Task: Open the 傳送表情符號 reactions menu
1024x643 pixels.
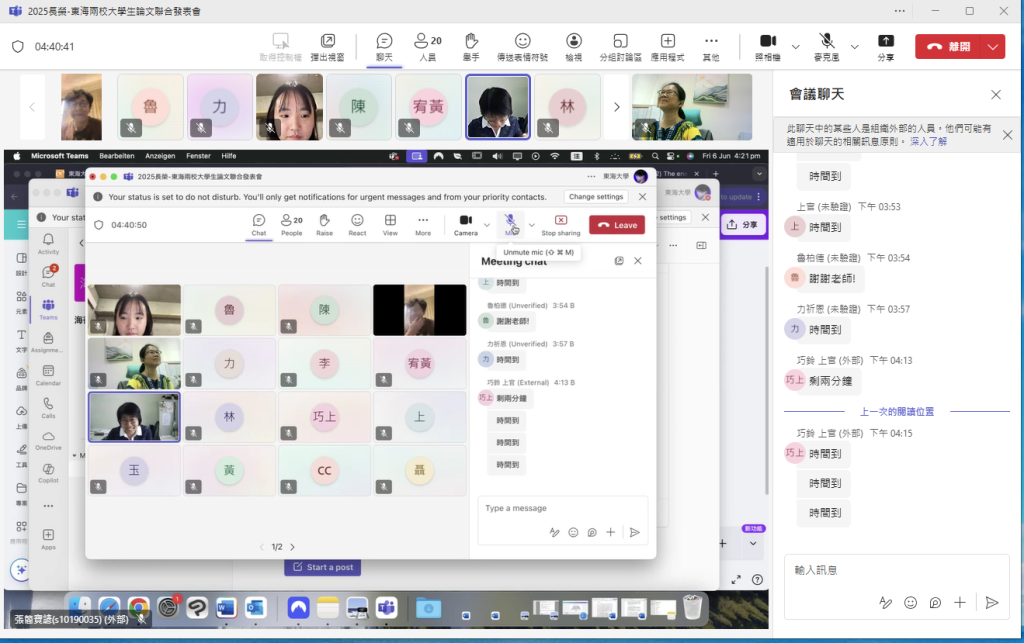Action: (522, 48)
